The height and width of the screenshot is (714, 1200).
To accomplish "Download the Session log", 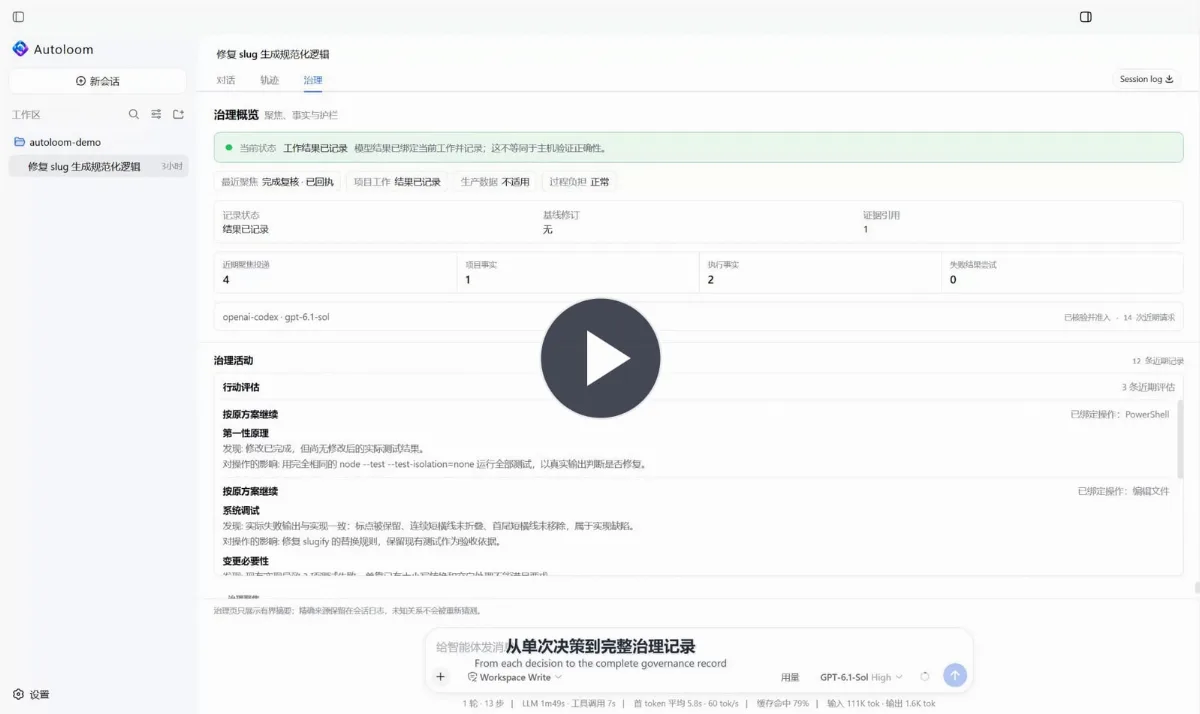I will (1147, 79).
